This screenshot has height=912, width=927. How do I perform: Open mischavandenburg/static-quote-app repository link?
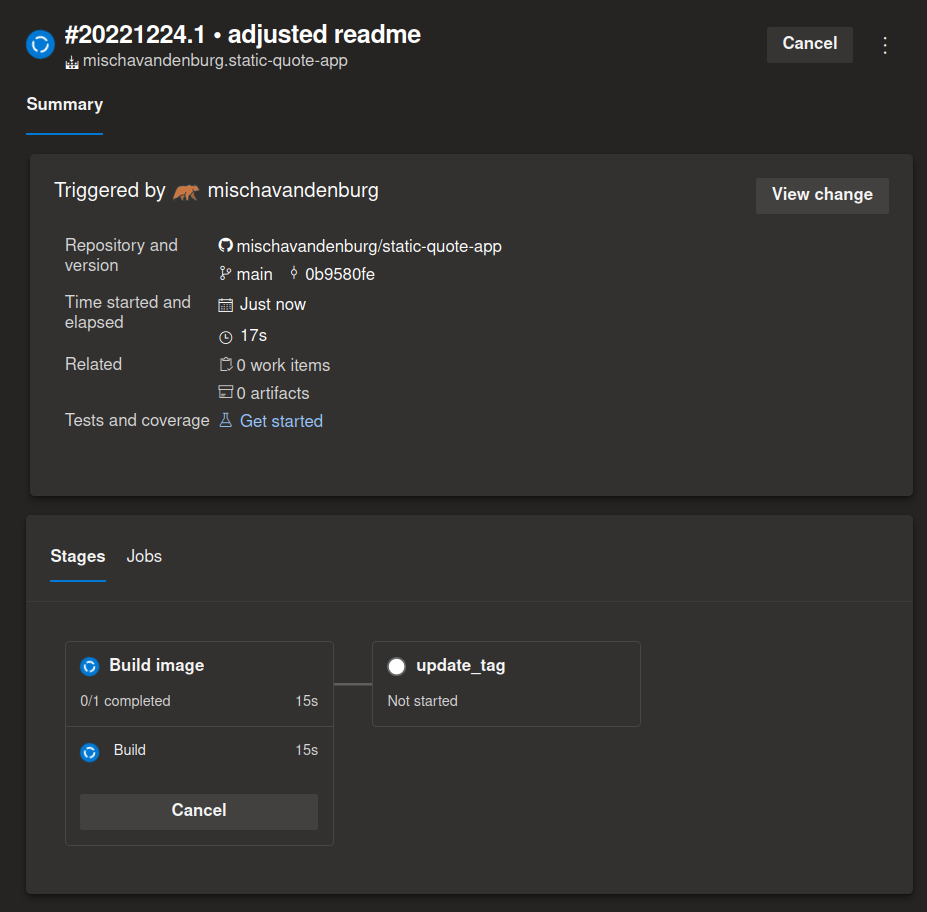369,246
